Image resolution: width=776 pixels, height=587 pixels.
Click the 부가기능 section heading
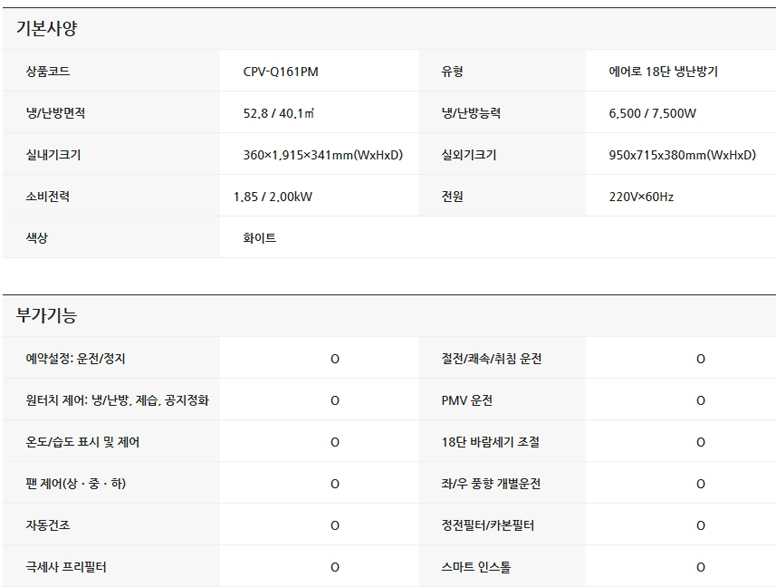pos(46,316)
